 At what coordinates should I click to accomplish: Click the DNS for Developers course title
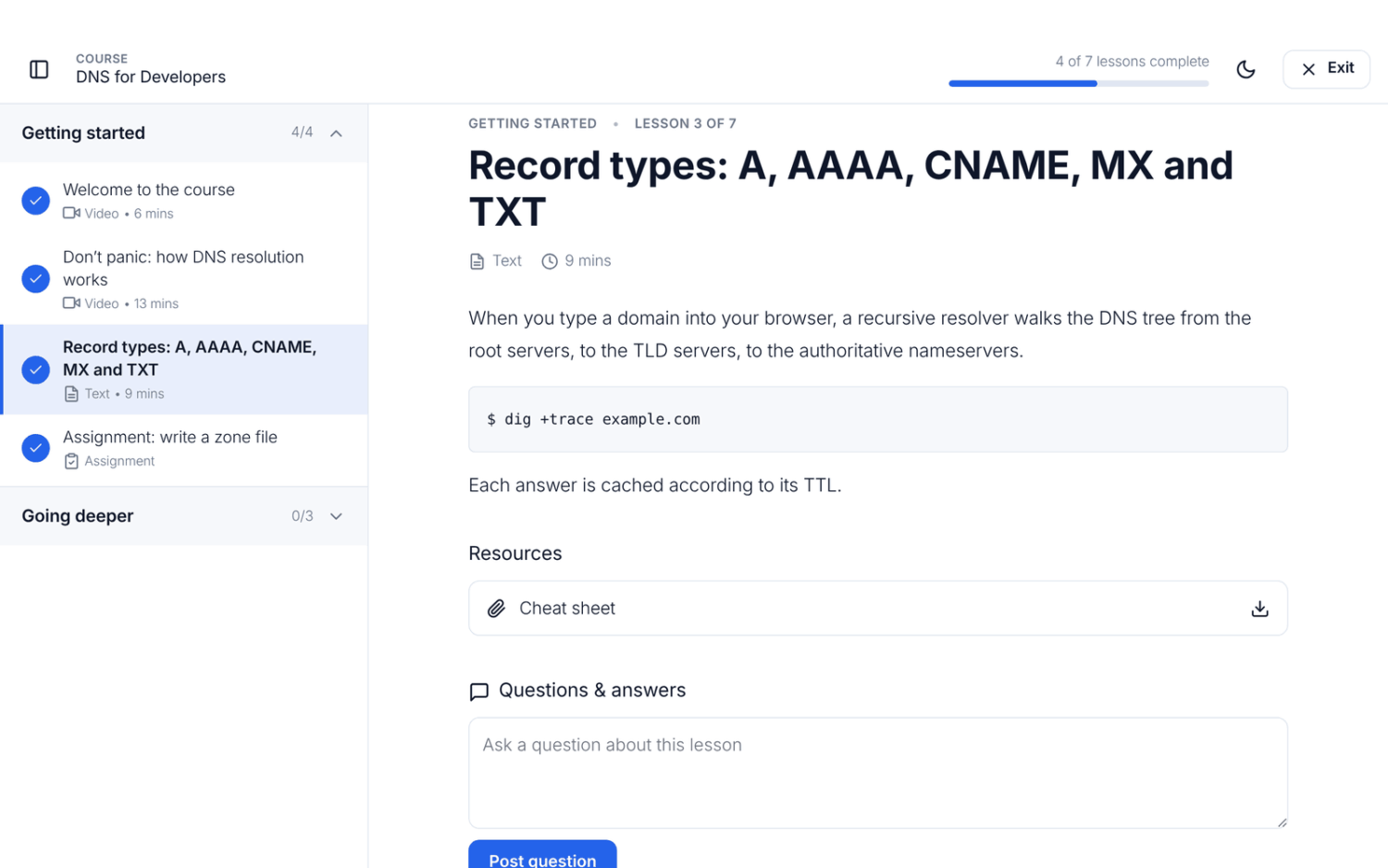(x=151, y=77)
